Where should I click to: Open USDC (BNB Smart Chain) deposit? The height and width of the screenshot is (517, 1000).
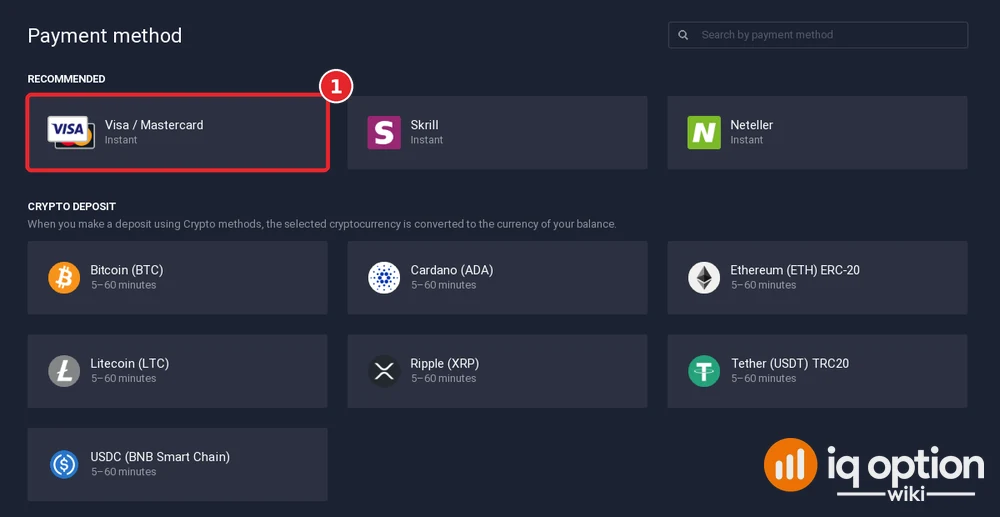177,464
